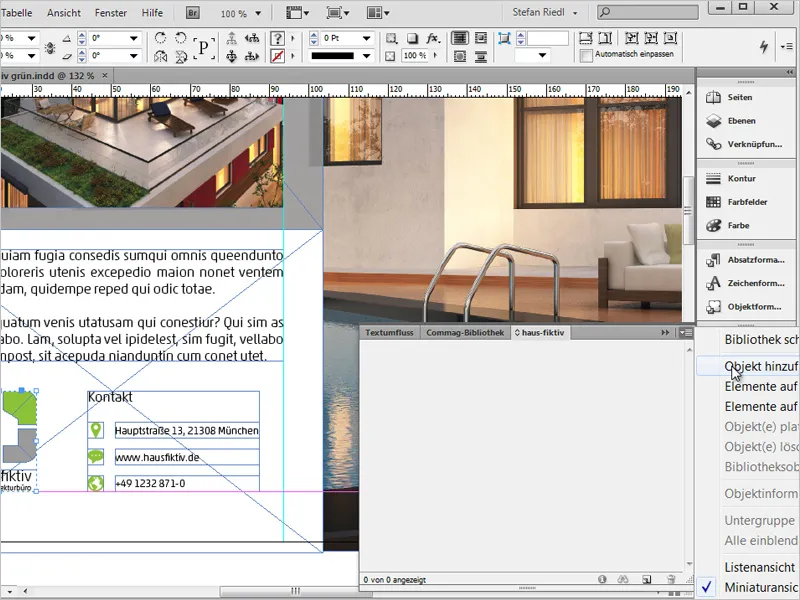Click the rotate 90° clockwise icon
This screenshot has height=600, width=800.
[160, 38]
